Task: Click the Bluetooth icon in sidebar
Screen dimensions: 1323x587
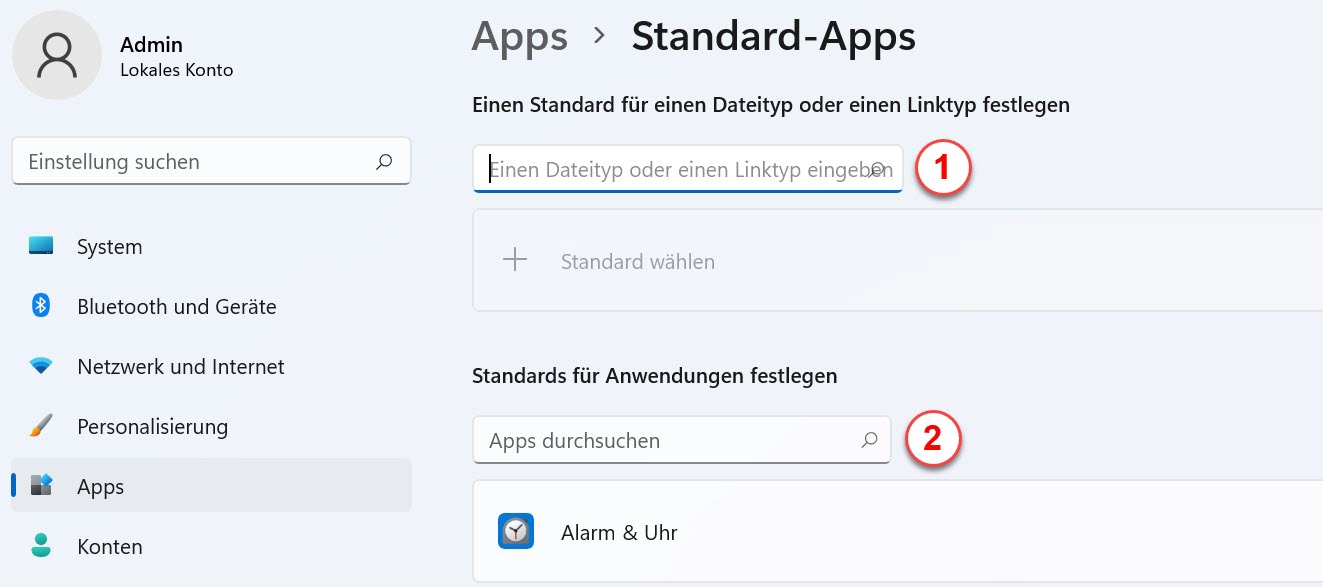Action: [x=41, y=306]
